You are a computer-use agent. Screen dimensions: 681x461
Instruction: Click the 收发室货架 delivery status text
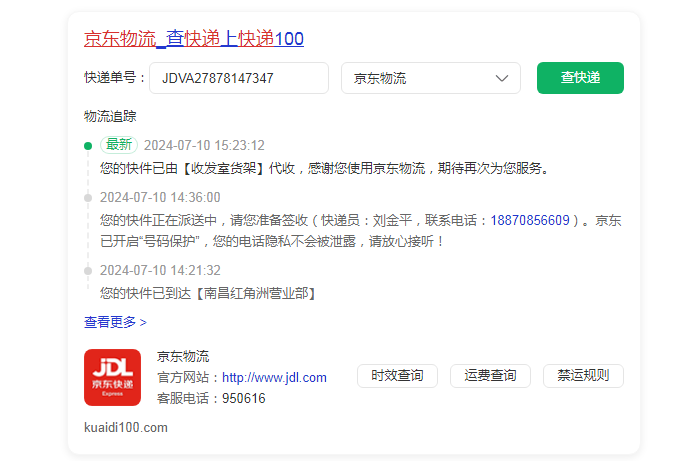point(325,168)
